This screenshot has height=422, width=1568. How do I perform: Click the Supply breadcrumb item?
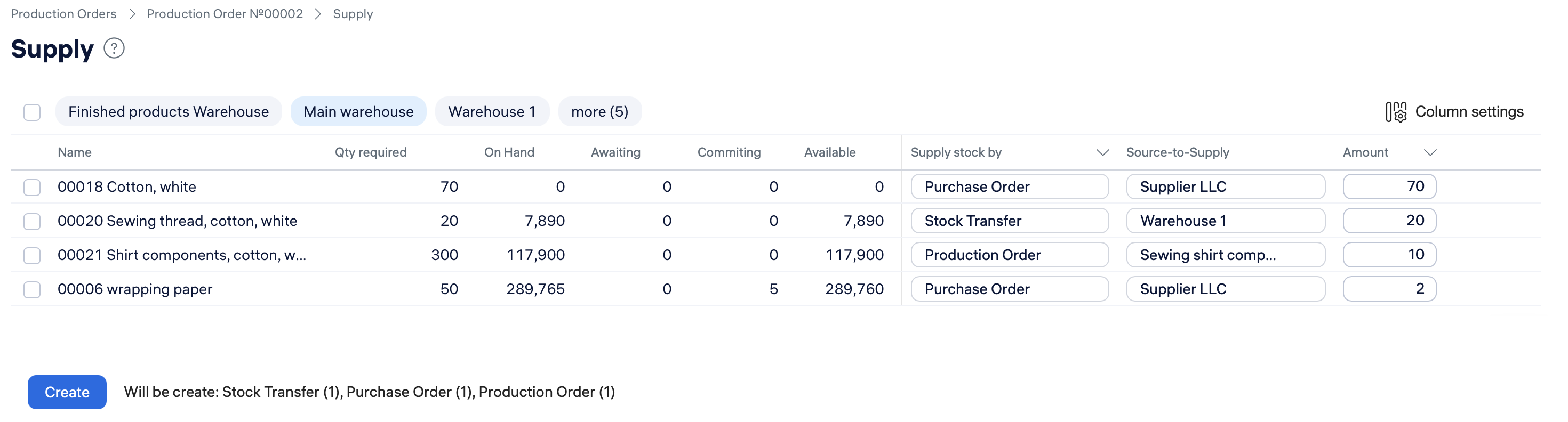tap(353, 14)
